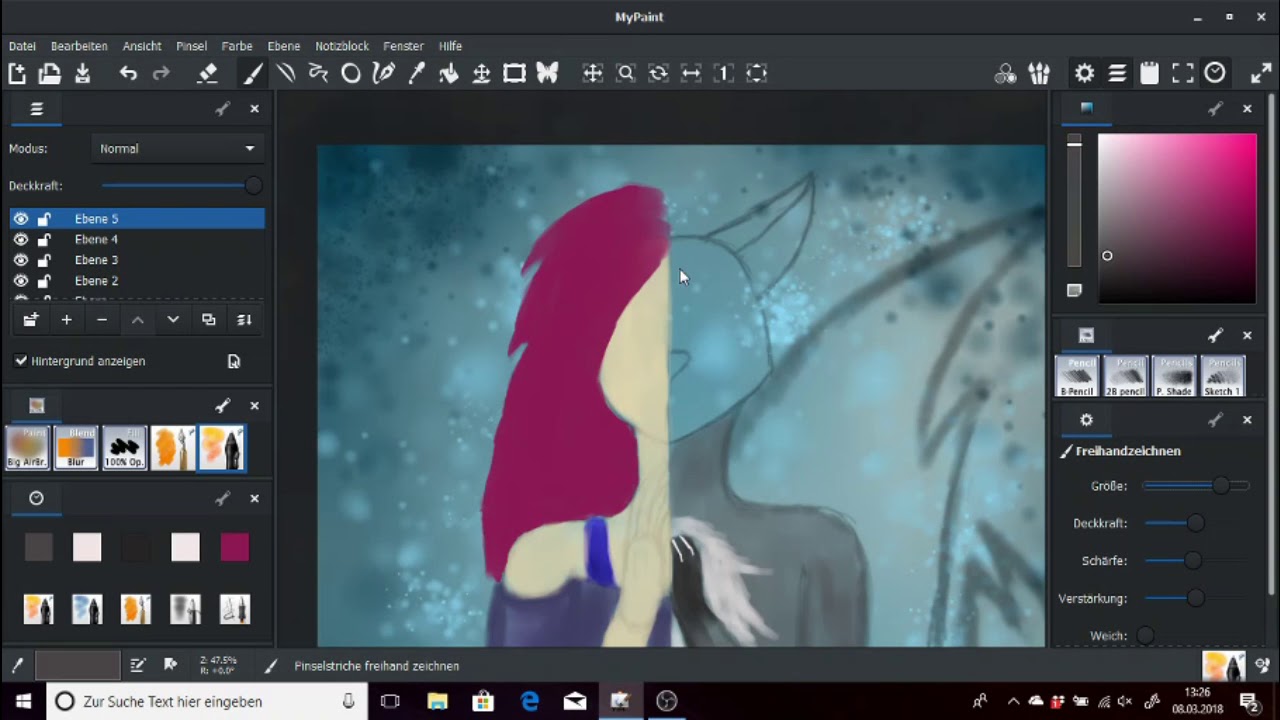Toggle the eraser mode icon
This screenshot has height=720, width=1280.
(207, 73)
